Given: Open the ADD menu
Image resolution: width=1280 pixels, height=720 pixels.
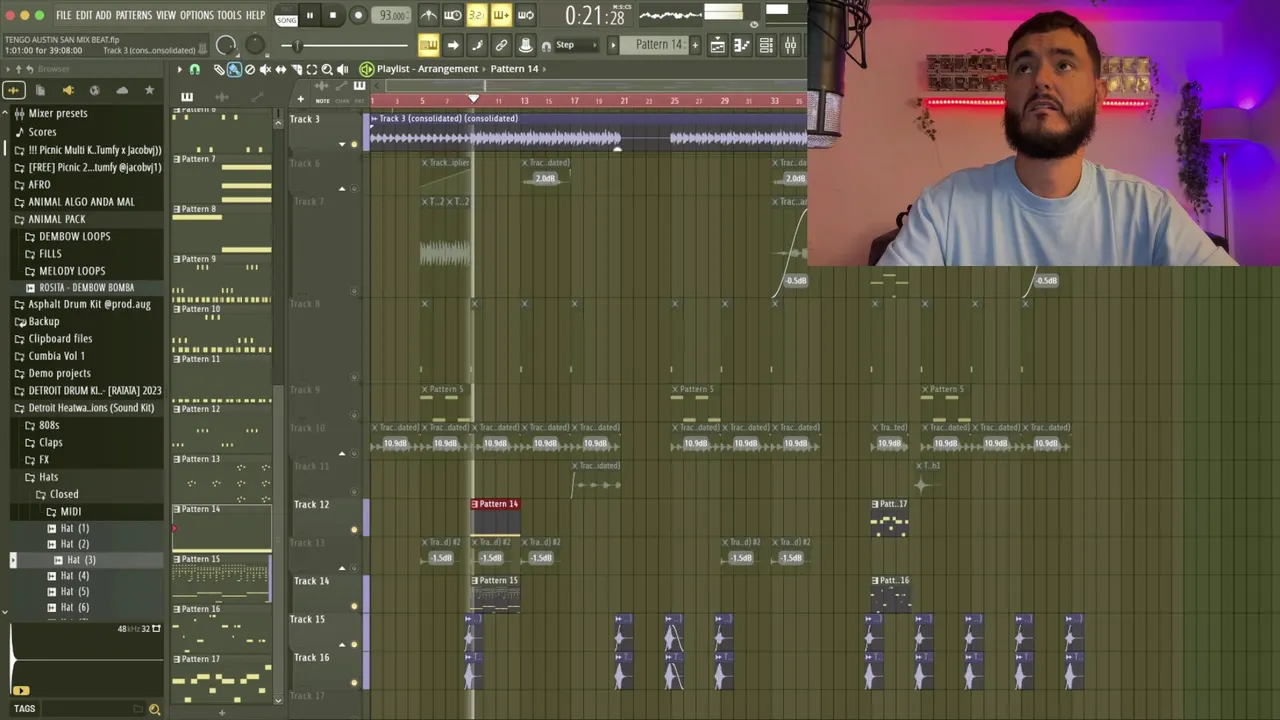Looking at the screenshot, I should [x=103, y=15].
